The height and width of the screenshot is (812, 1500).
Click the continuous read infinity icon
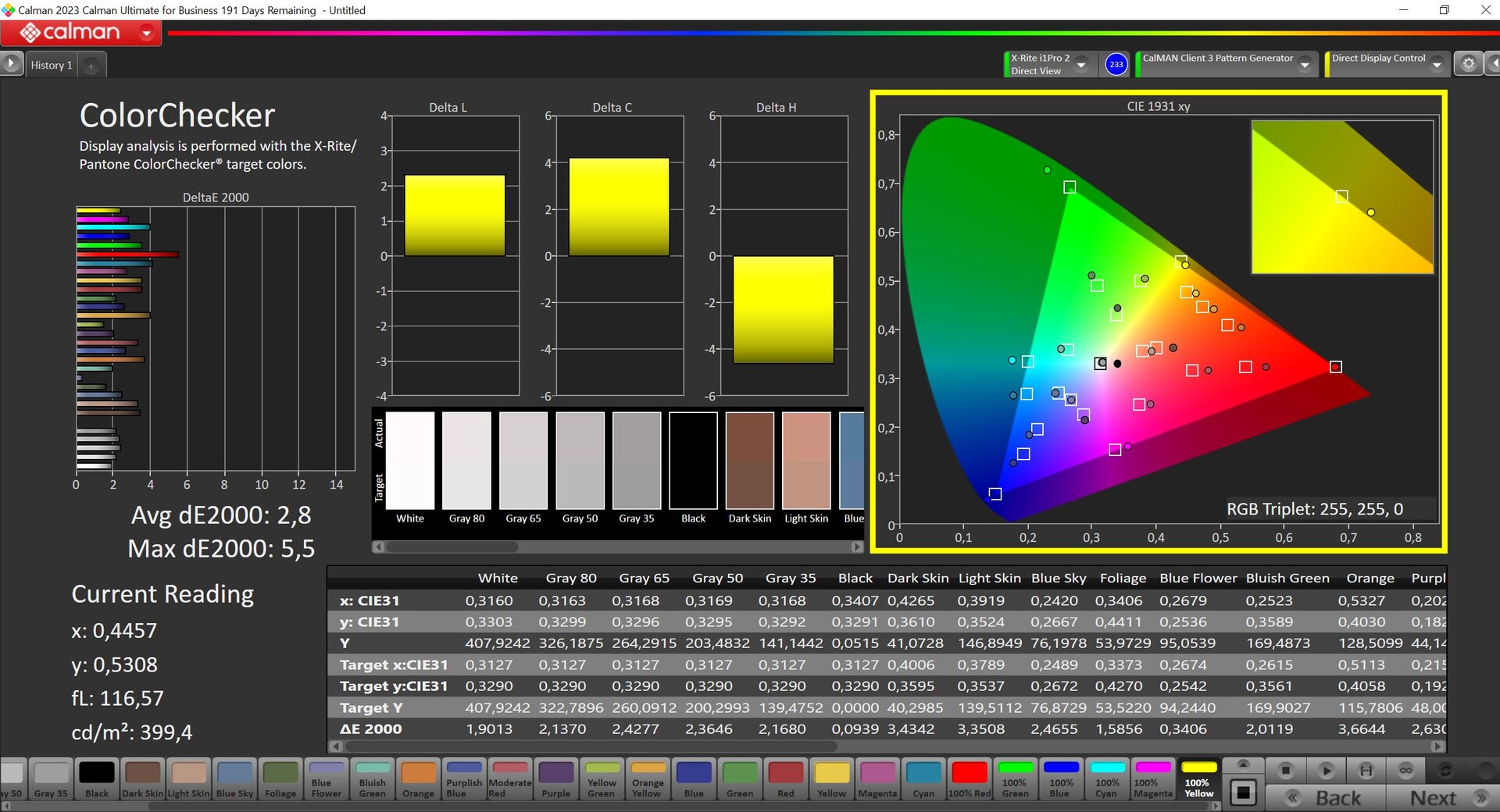[x=1405, y=771]
